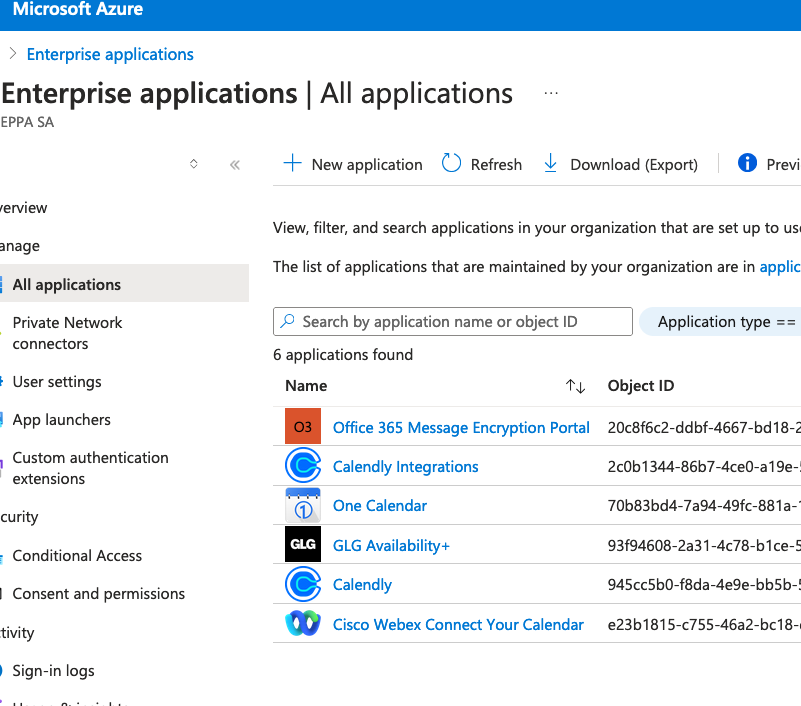Click the magnifier icon in search box
801x706 pixels.
[288, 321]
